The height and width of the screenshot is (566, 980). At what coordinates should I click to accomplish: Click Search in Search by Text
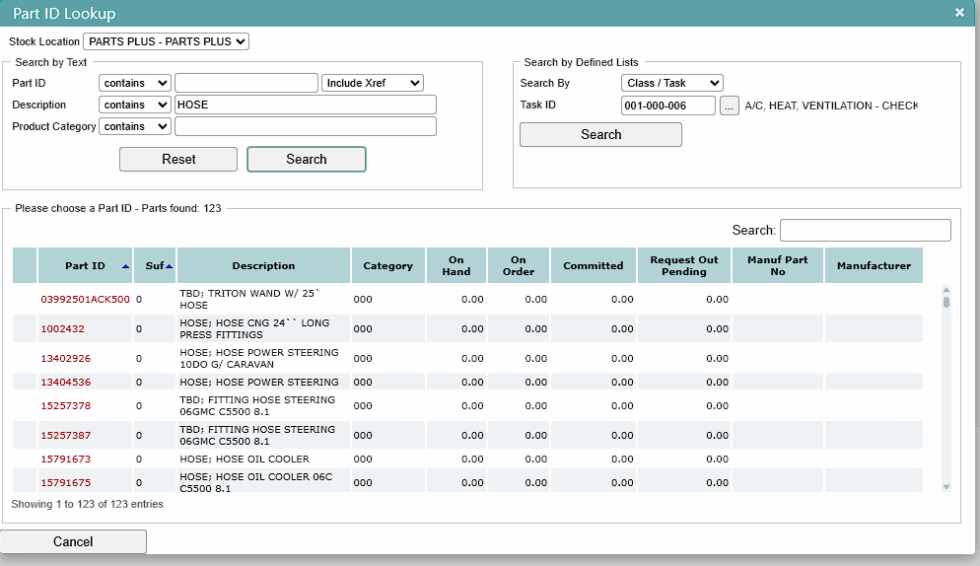point(306,159)
